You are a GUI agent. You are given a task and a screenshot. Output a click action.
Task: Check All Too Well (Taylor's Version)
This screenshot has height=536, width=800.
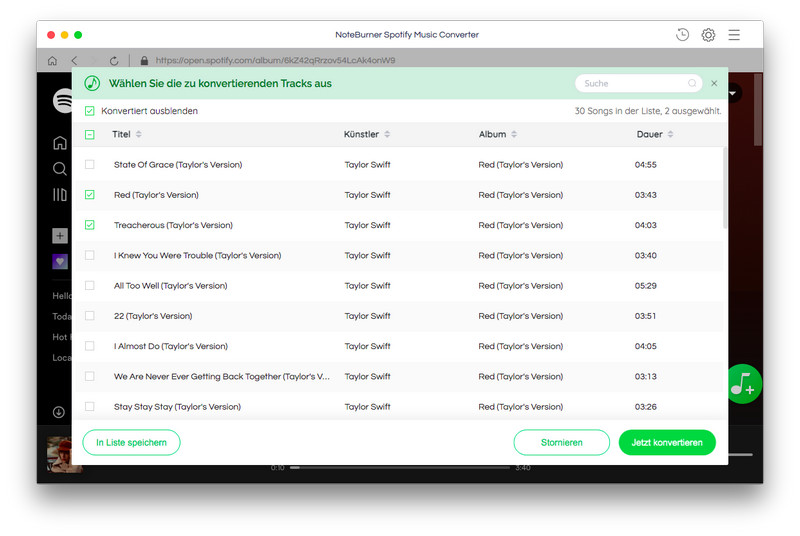(90, 286)
